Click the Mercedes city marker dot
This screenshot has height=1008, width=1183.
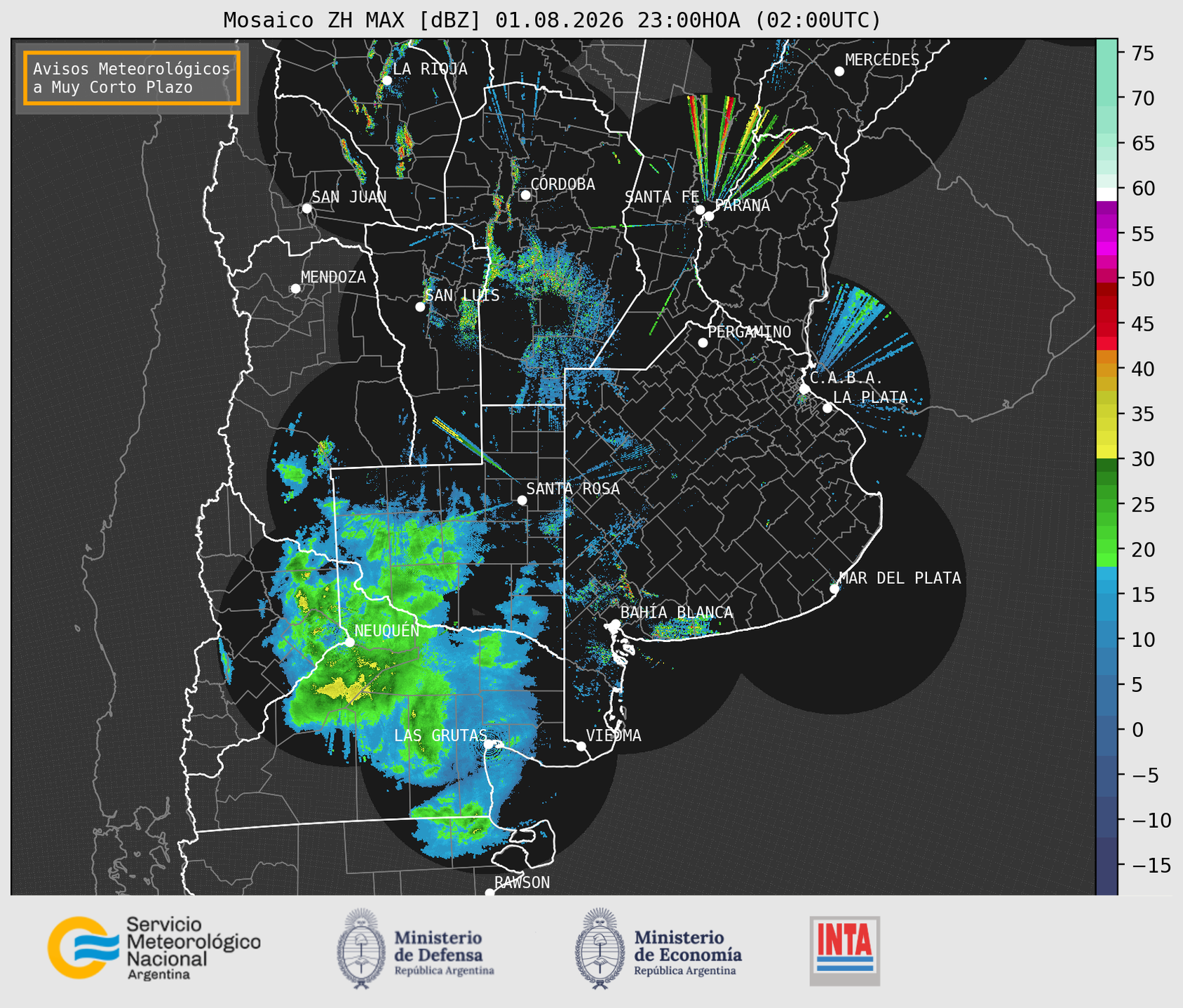coord(839,71)
